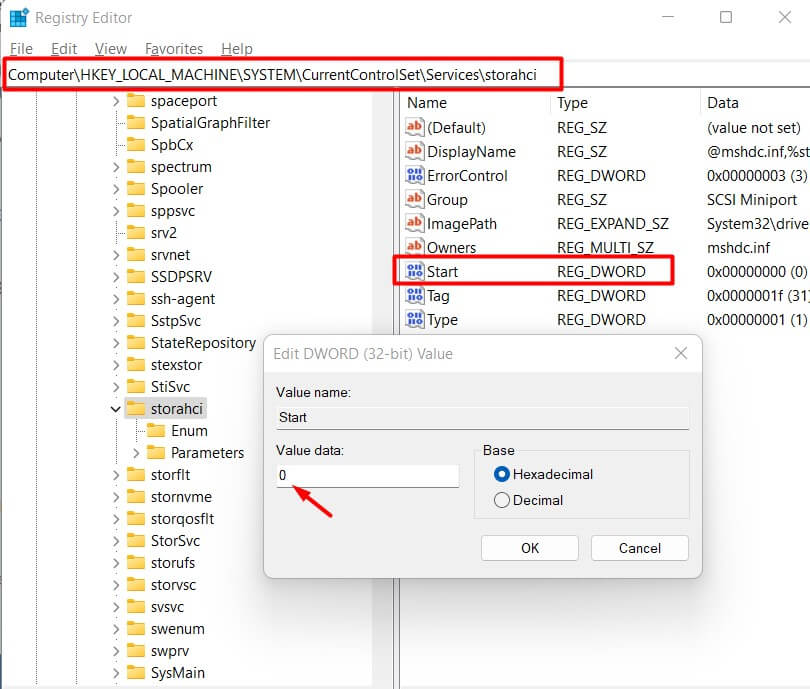The image size is (810, 689).
Task: Select the DisplayName string value icon
Action: [x=414, y=151]
